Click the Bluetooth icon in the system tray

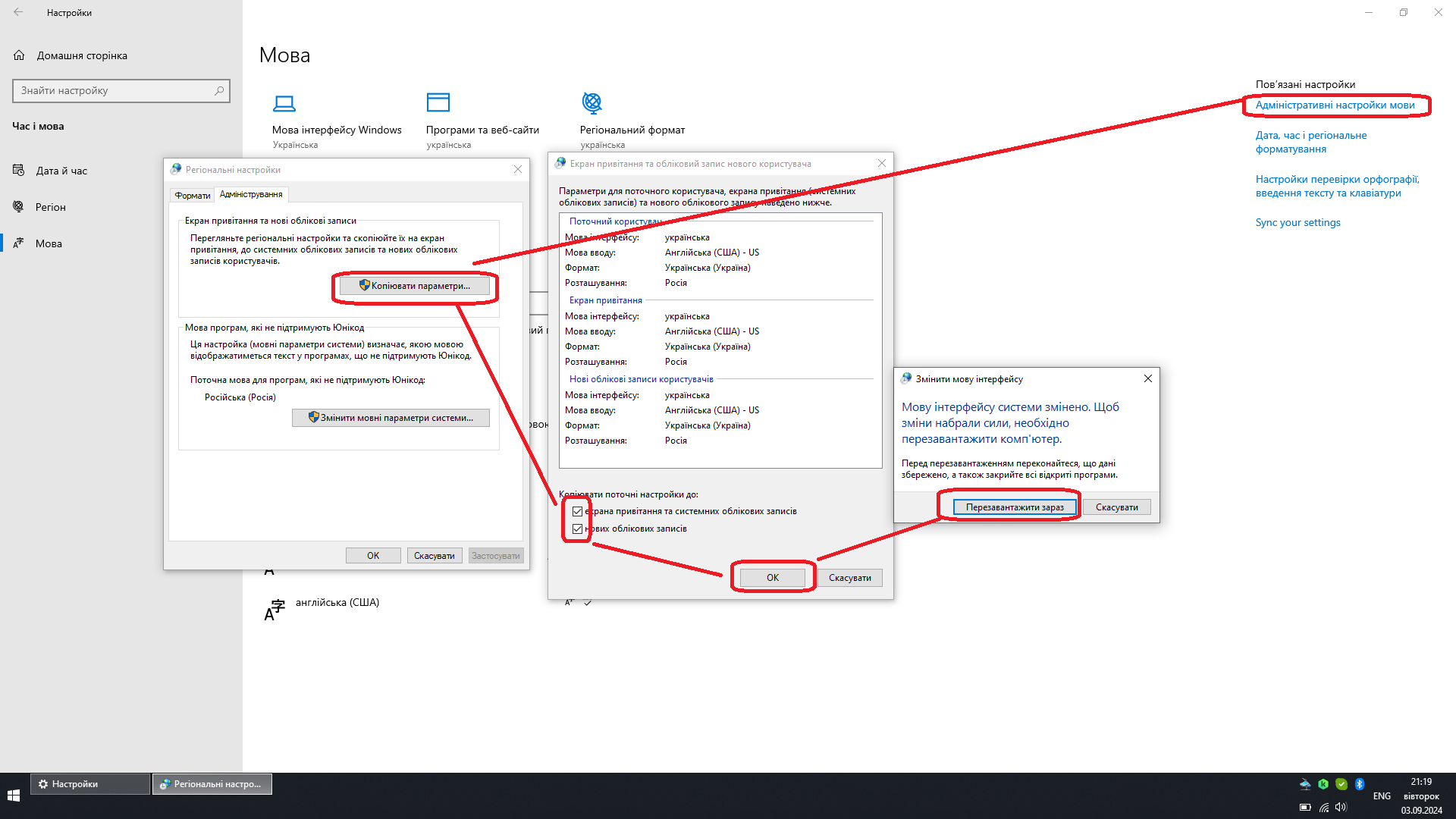pyautogui.click(x=1360, y=784)
